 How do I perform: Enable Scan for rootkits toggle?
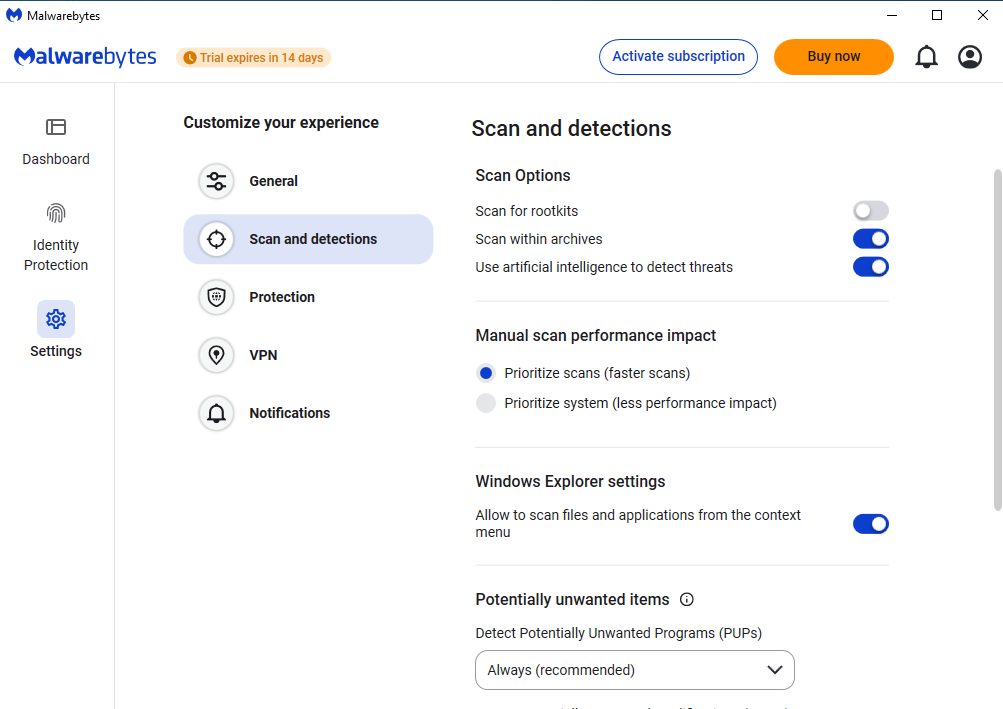[x=871, y=211]
